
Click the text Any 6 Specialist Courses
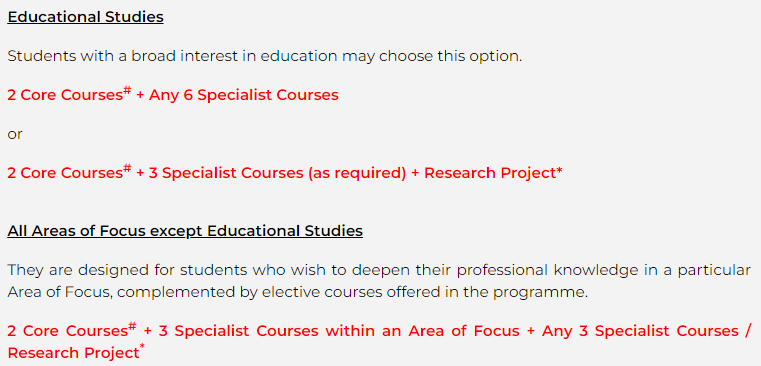click(x=244, y=95)
